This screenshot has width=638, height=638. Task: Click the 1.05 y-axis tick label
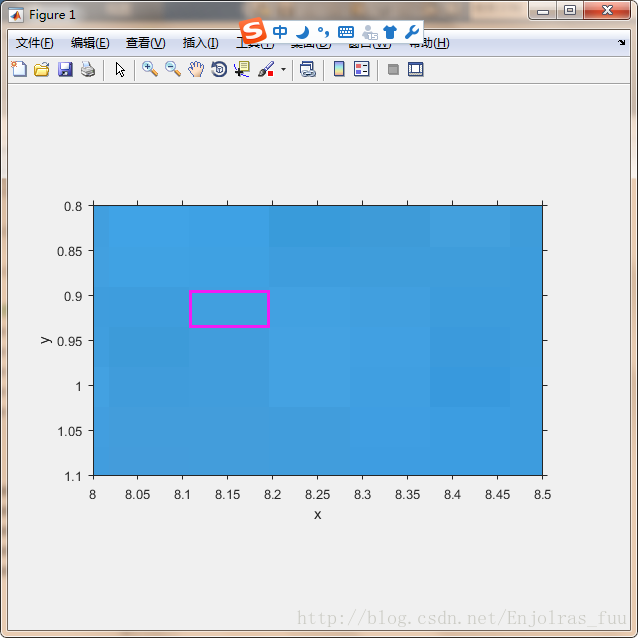pyautogui.click(x=70, y=431)
